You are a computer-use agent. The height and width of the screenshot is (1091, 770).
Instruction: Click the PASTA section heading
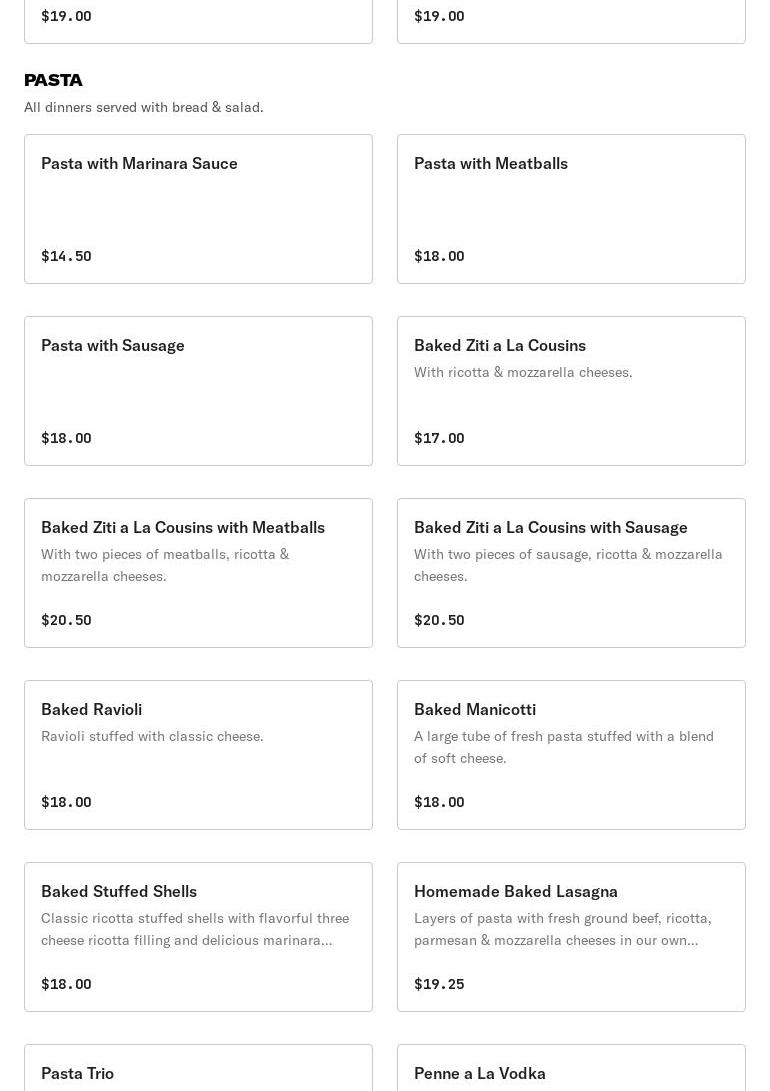(x=54, y=80)
